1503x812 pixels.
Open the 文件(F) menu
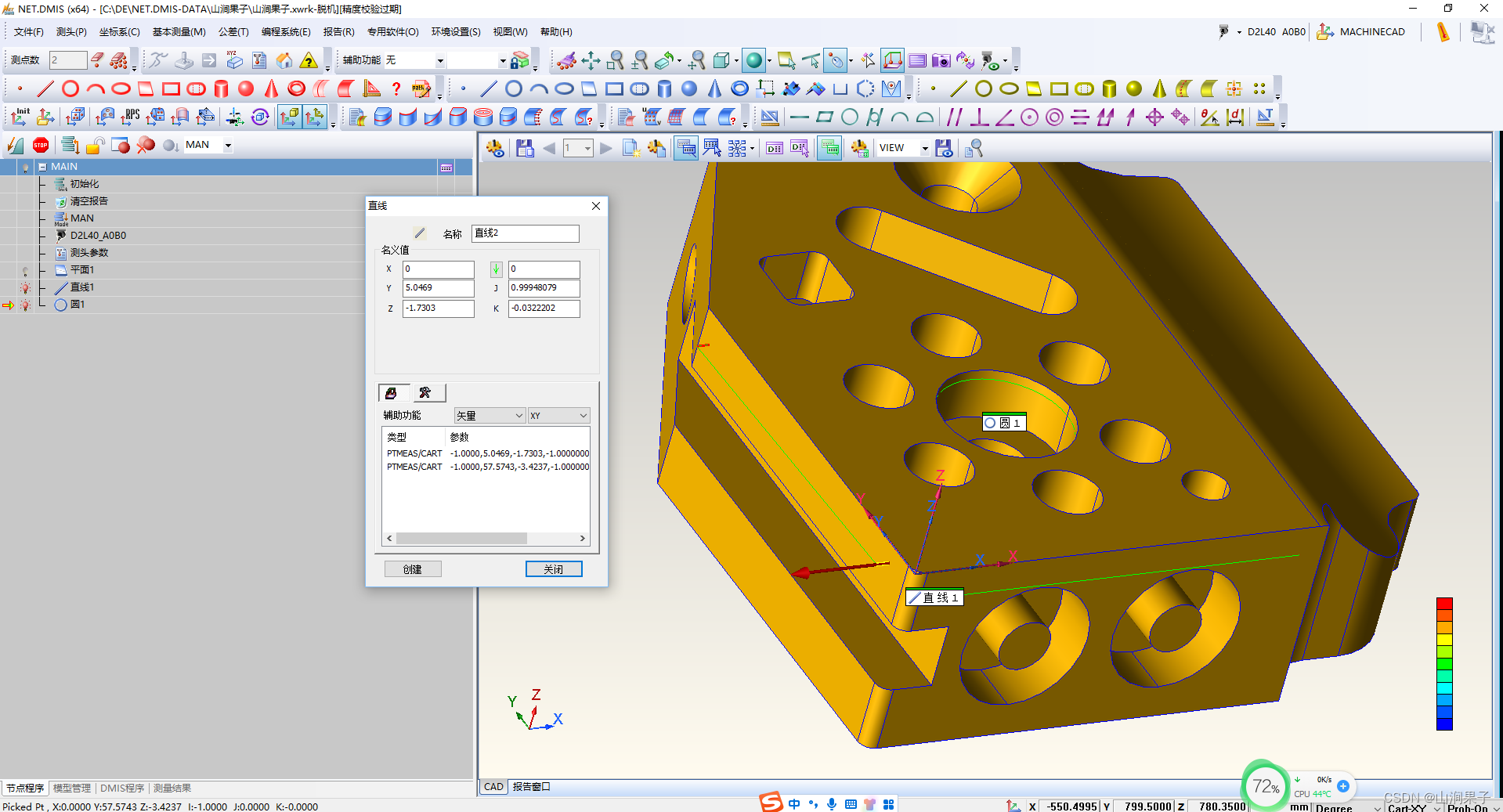click(29, 32)
